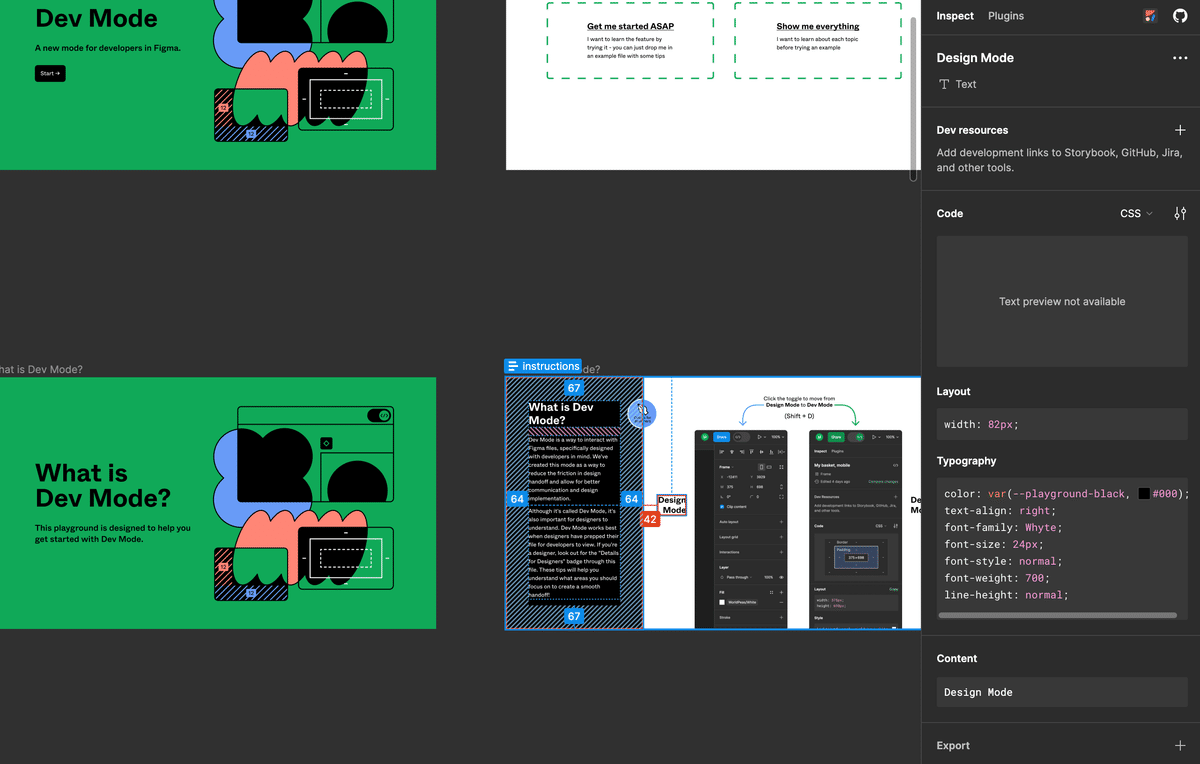This screenshot has height=764, width=1200.
Task: Click the vertical scrollbar on white frame
Action: pos(913,100)
